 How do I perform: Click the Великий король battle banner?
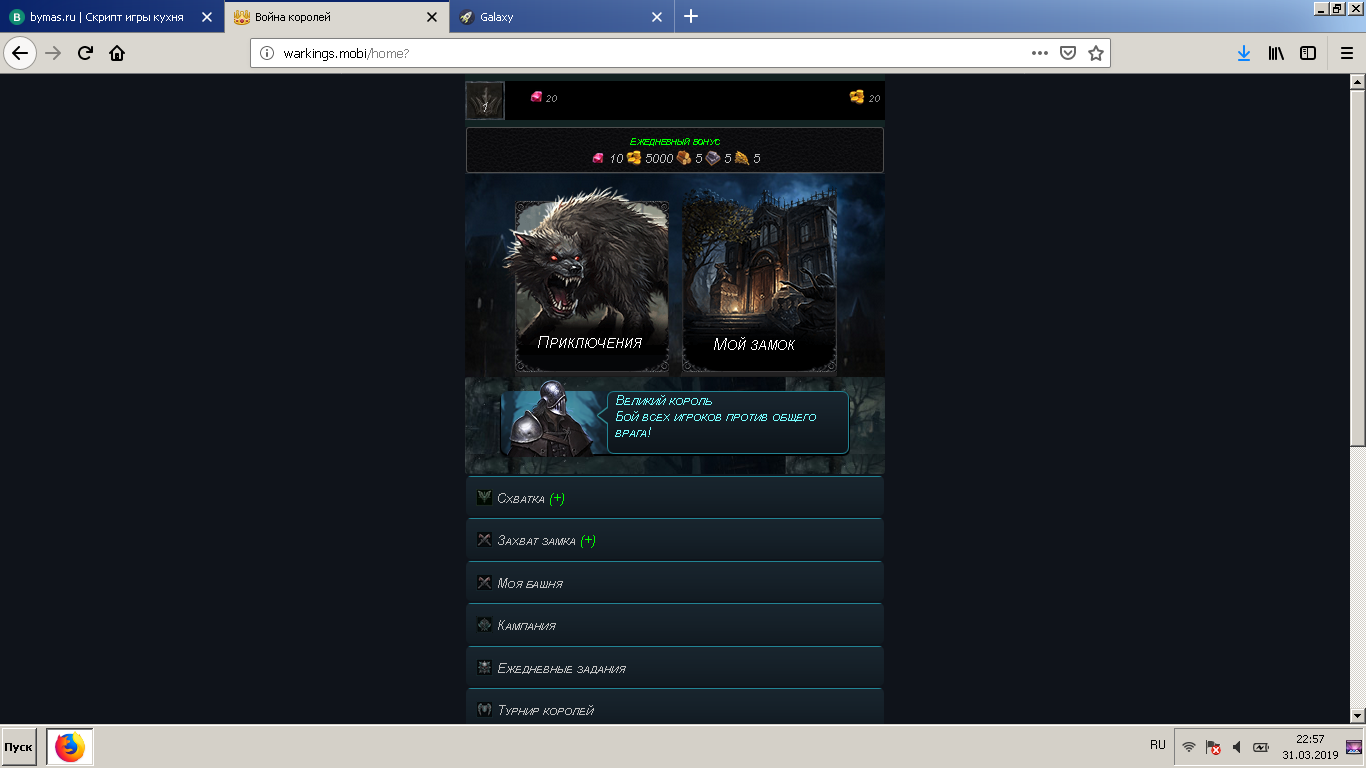pyautogui.click(x=675, y=422)
